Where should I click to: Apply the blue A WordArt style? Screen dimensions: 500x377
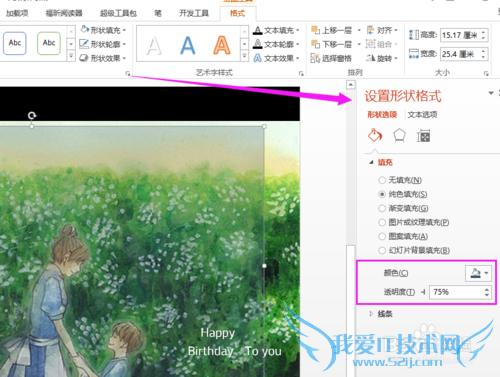tap(188, 45)
